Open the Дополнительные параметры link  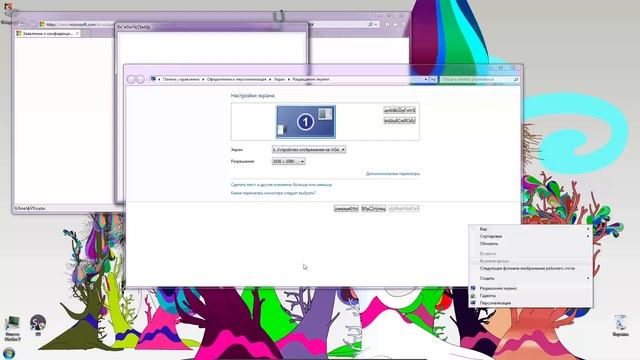coord(393,174)
